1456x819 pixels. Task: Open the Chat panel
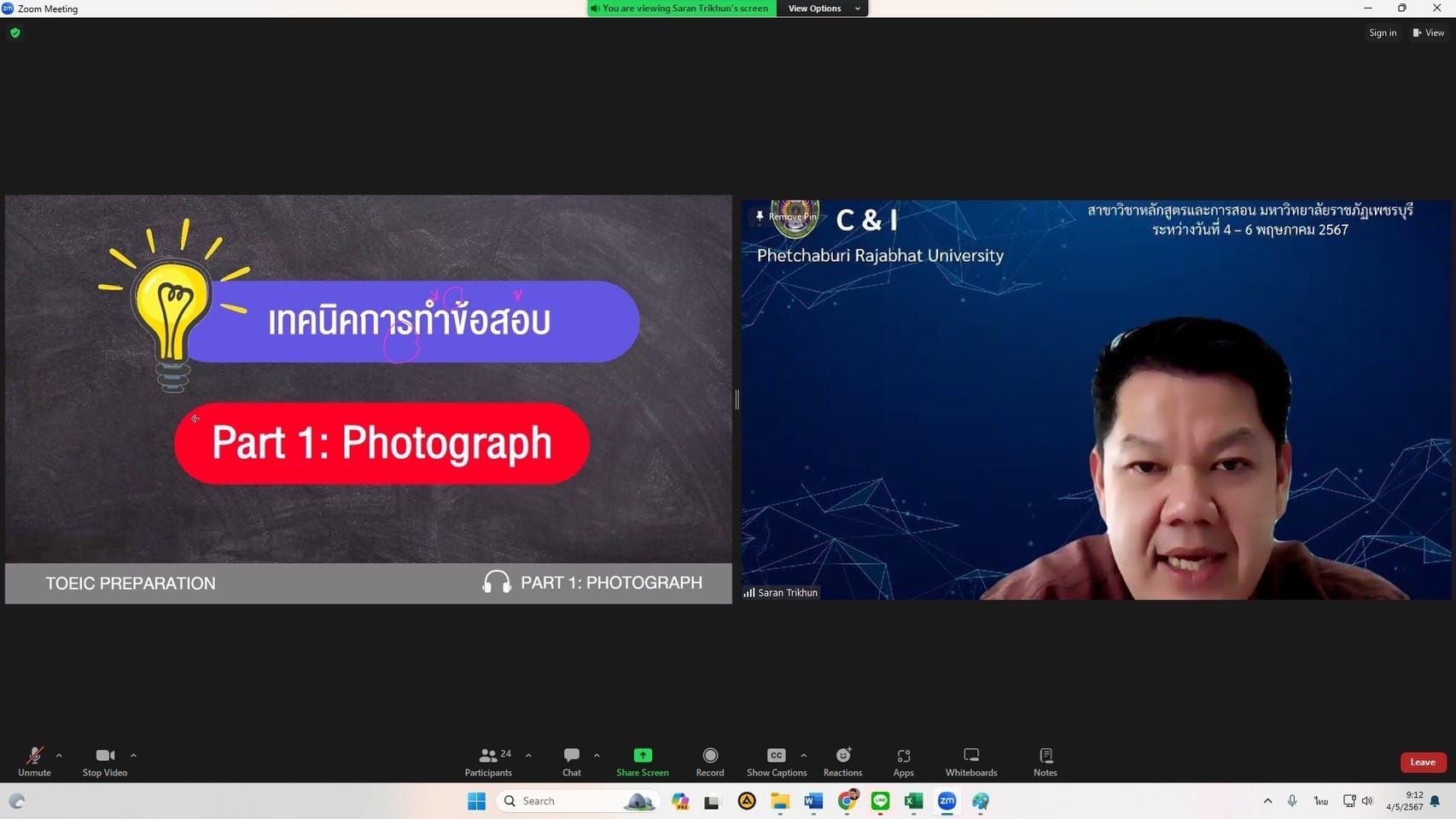coord(571,761)
